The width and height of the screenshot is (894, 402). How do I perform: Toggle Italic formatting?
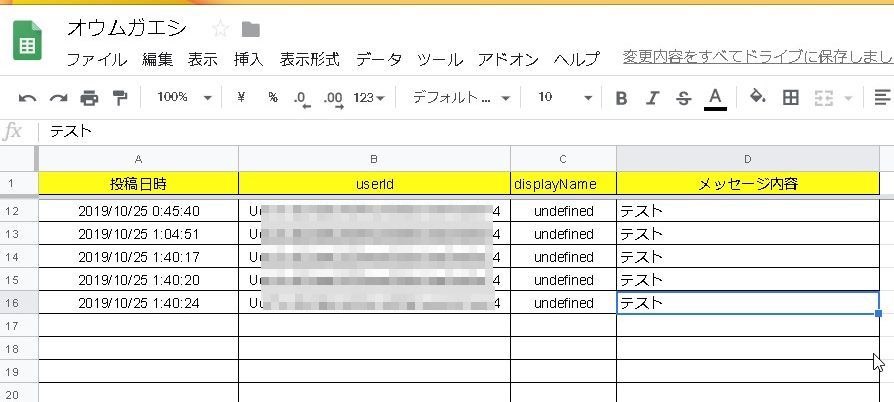pyautogui.click(x=652, y=98)
